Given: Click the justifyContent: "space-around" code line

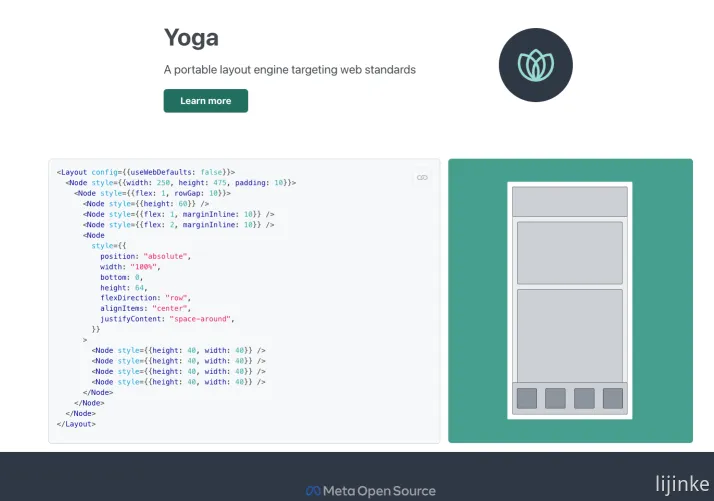Looking at the screenshot, I should (x=167, y=319).
